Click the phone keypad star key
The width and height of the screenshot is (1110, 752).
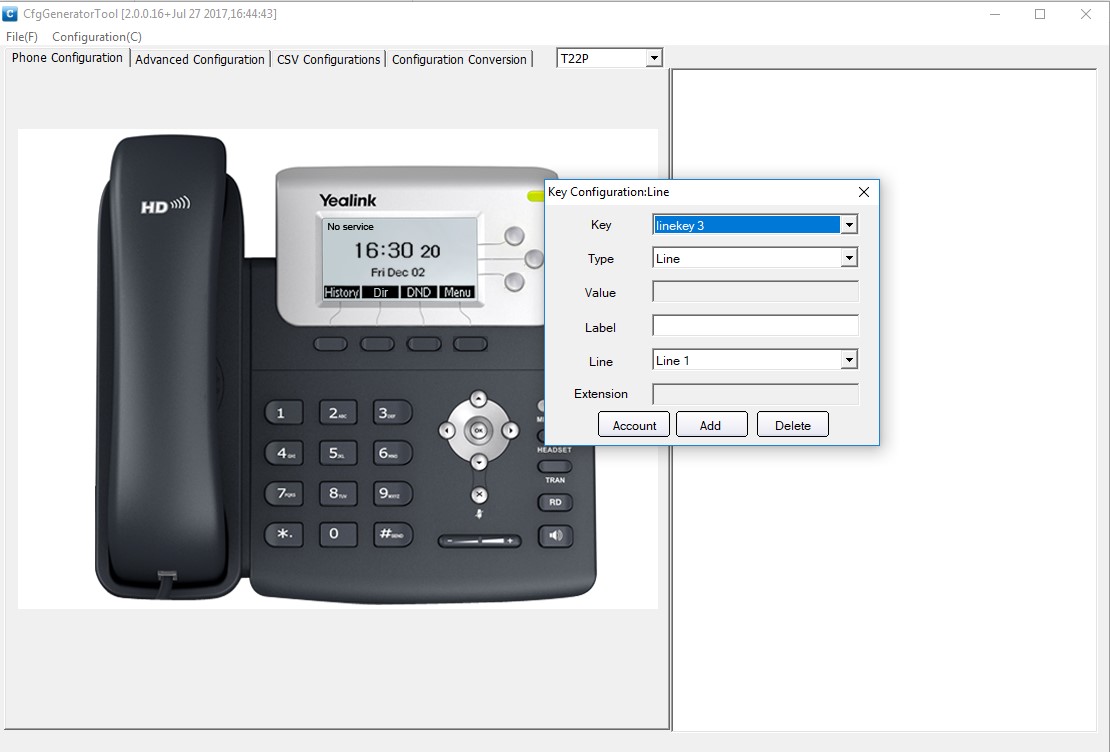(x=283, y=534)
